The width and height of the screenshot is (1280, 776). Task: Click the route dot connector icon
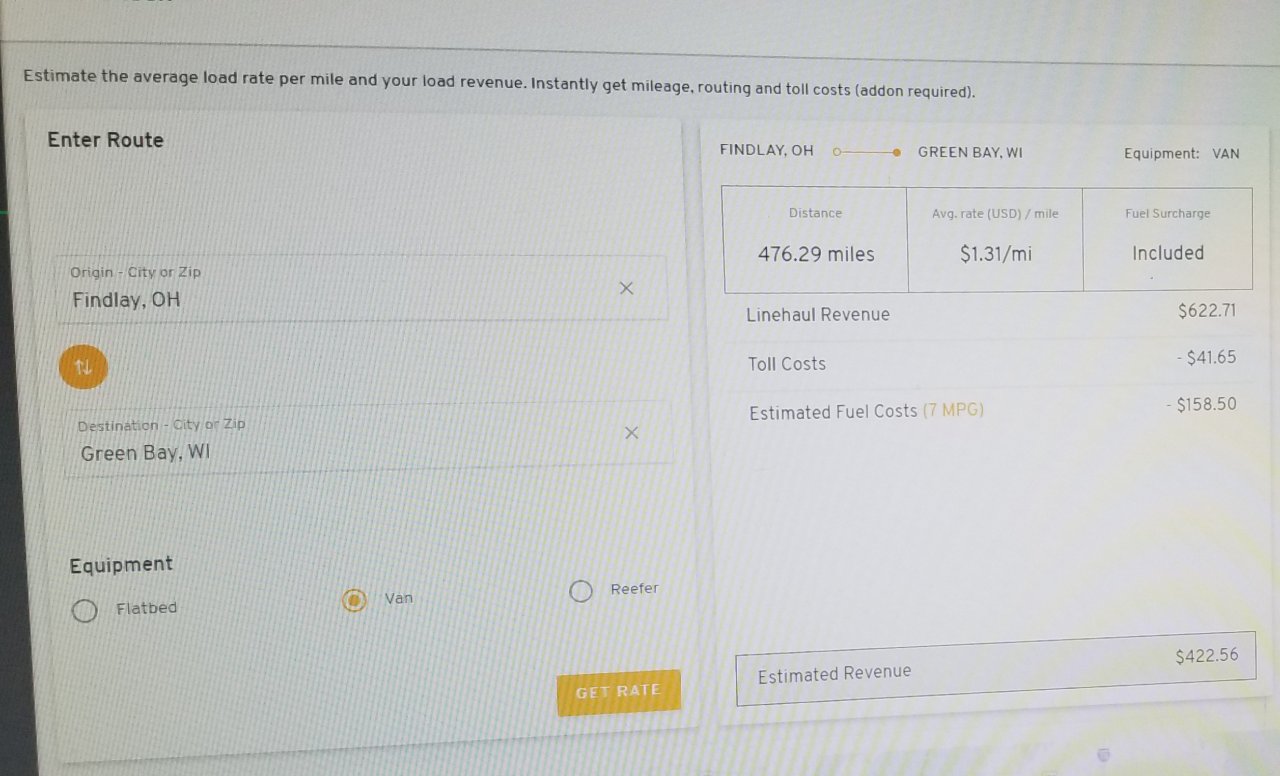[867, 153]
